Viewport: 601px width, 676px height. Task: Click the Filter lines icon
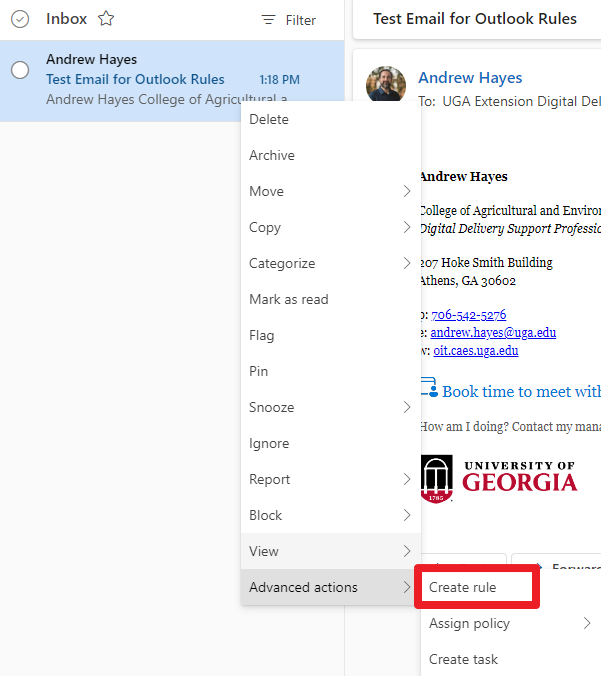(268, 20)
